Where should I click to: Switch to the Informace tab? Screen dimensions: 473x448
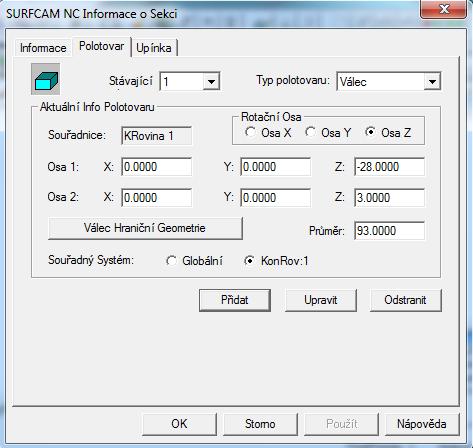click(43, 48)
